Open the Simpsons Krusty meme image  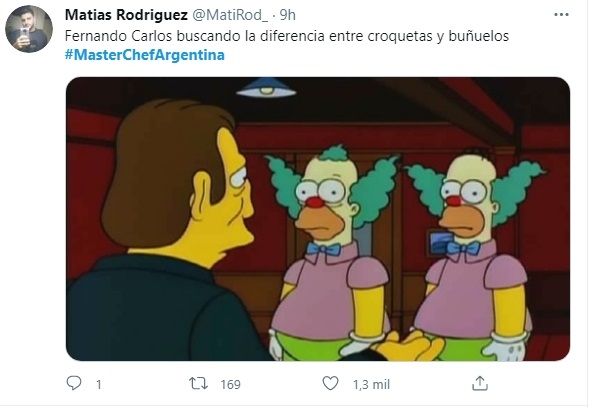318,219
